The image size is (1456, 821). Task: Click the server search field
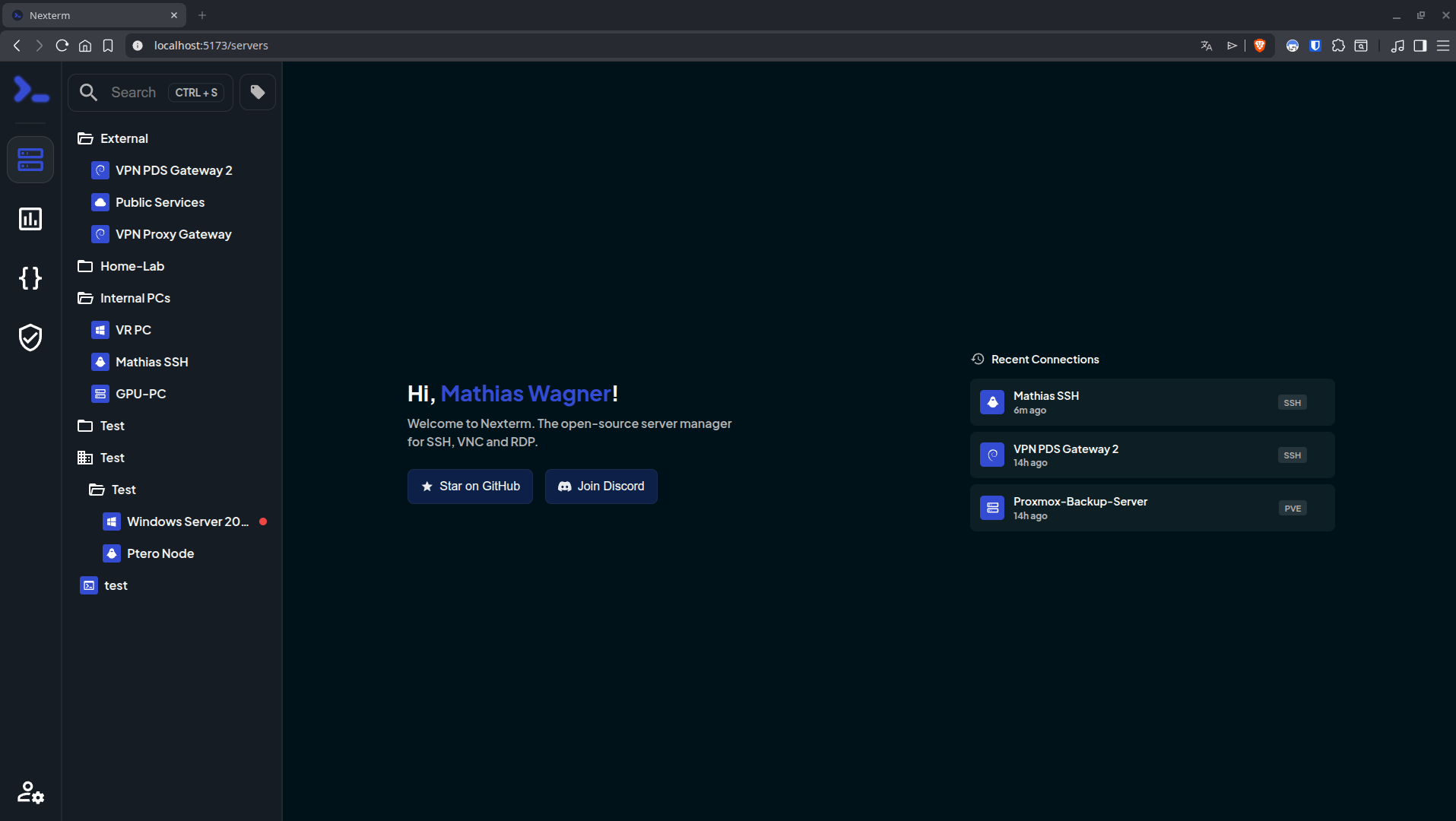151,93
